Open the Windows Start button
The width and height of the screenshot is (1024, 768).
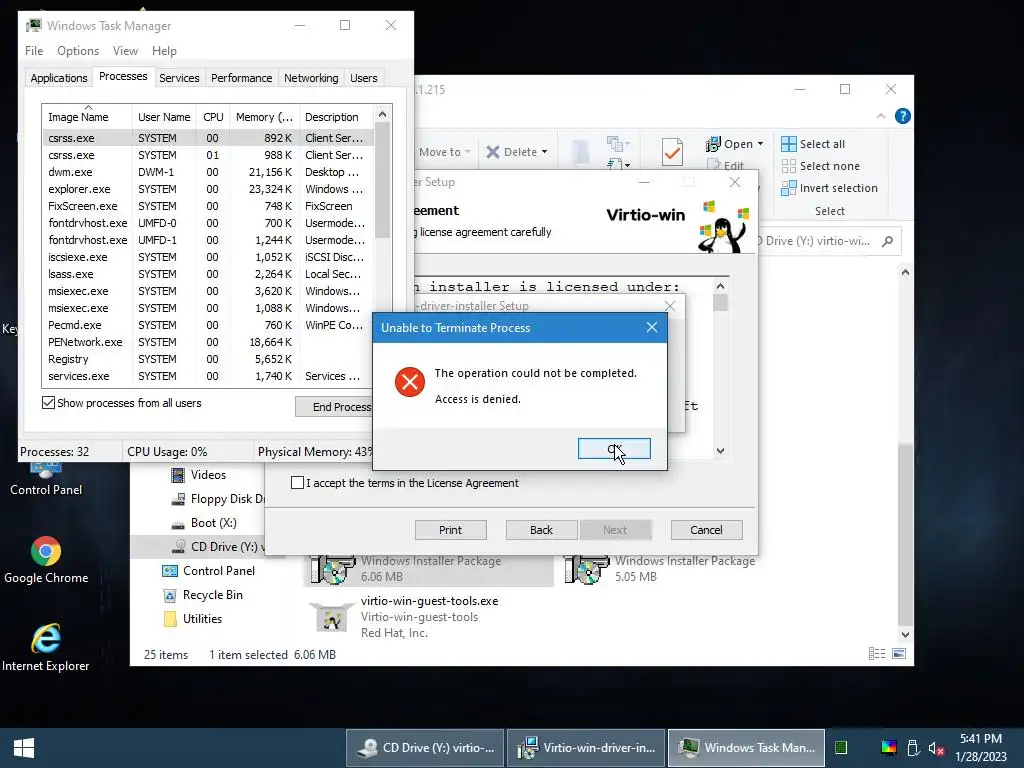24,748
